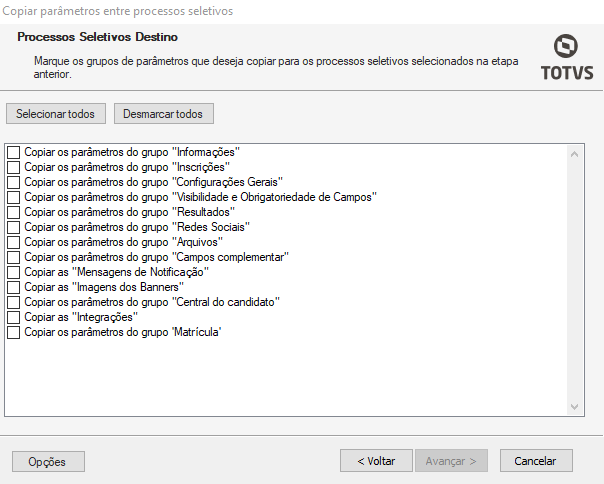This screenshot has width=604, height=484.
Task: Click the Desmarcar todos button
Action: [x=163, y=114]
